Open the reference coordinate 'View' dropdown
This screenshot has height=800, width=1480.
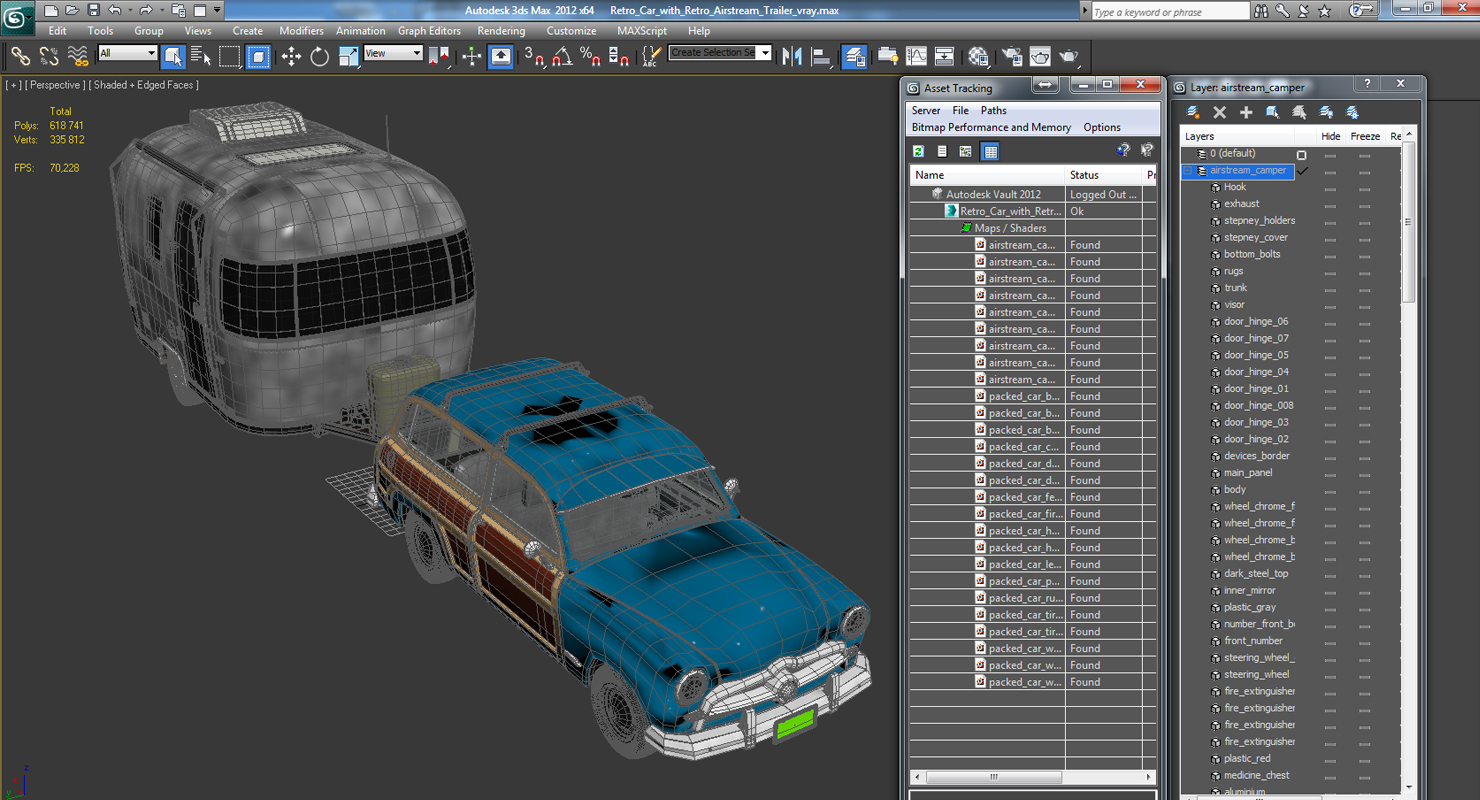[393, 53]
